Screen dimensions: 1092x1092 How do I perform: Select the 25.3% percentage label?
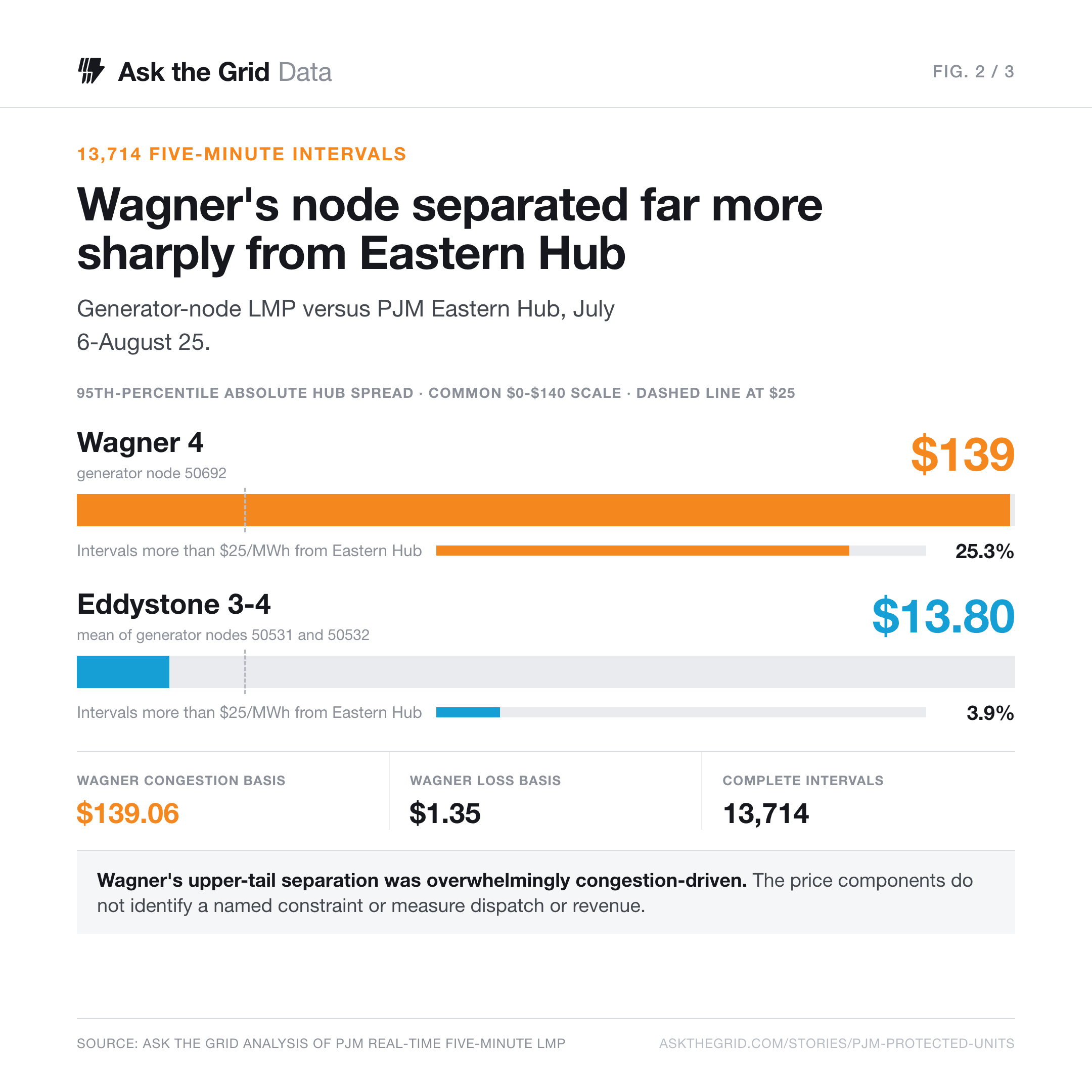pyautogui.click(x=984, y=551)
